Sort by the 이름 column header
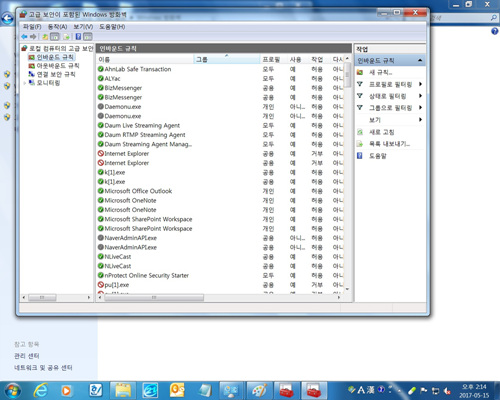500x400 pixels. pos(145,59)
